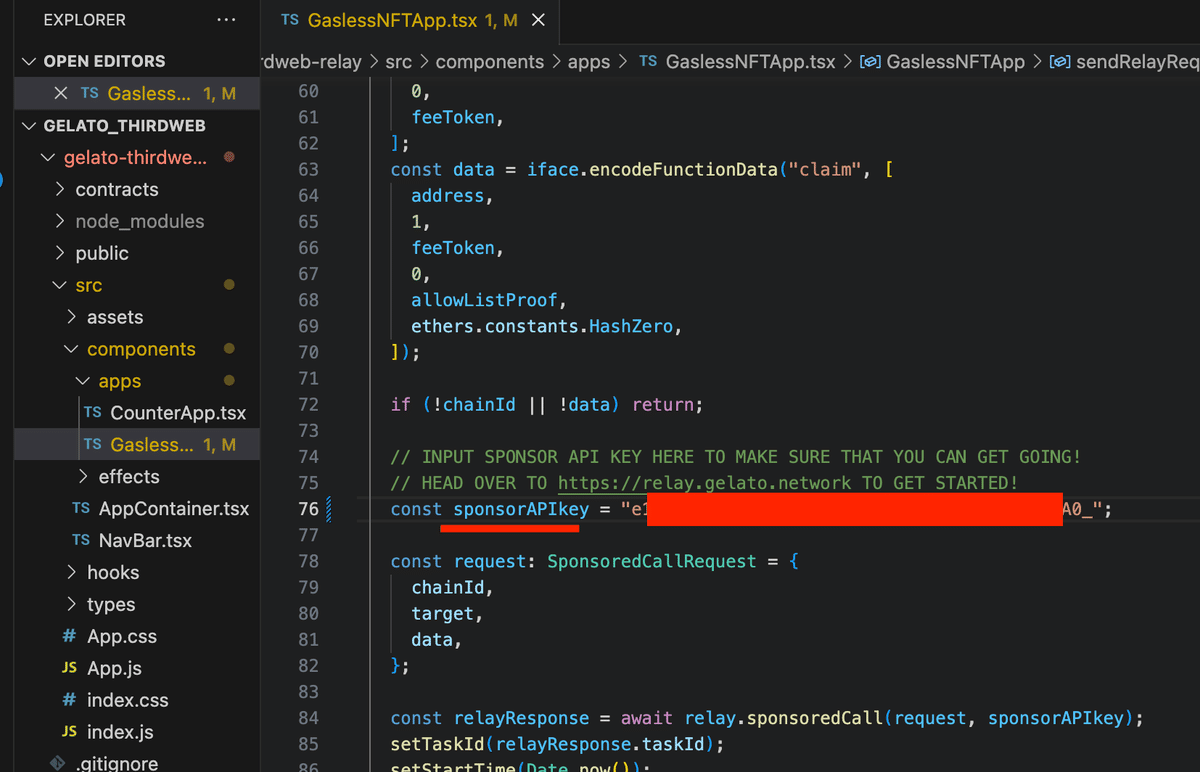Close the GaslessNFTApp.tsx editor tab
Image resolution: width=1200 pixels, height=772 pixels.
tap(538, 20)
